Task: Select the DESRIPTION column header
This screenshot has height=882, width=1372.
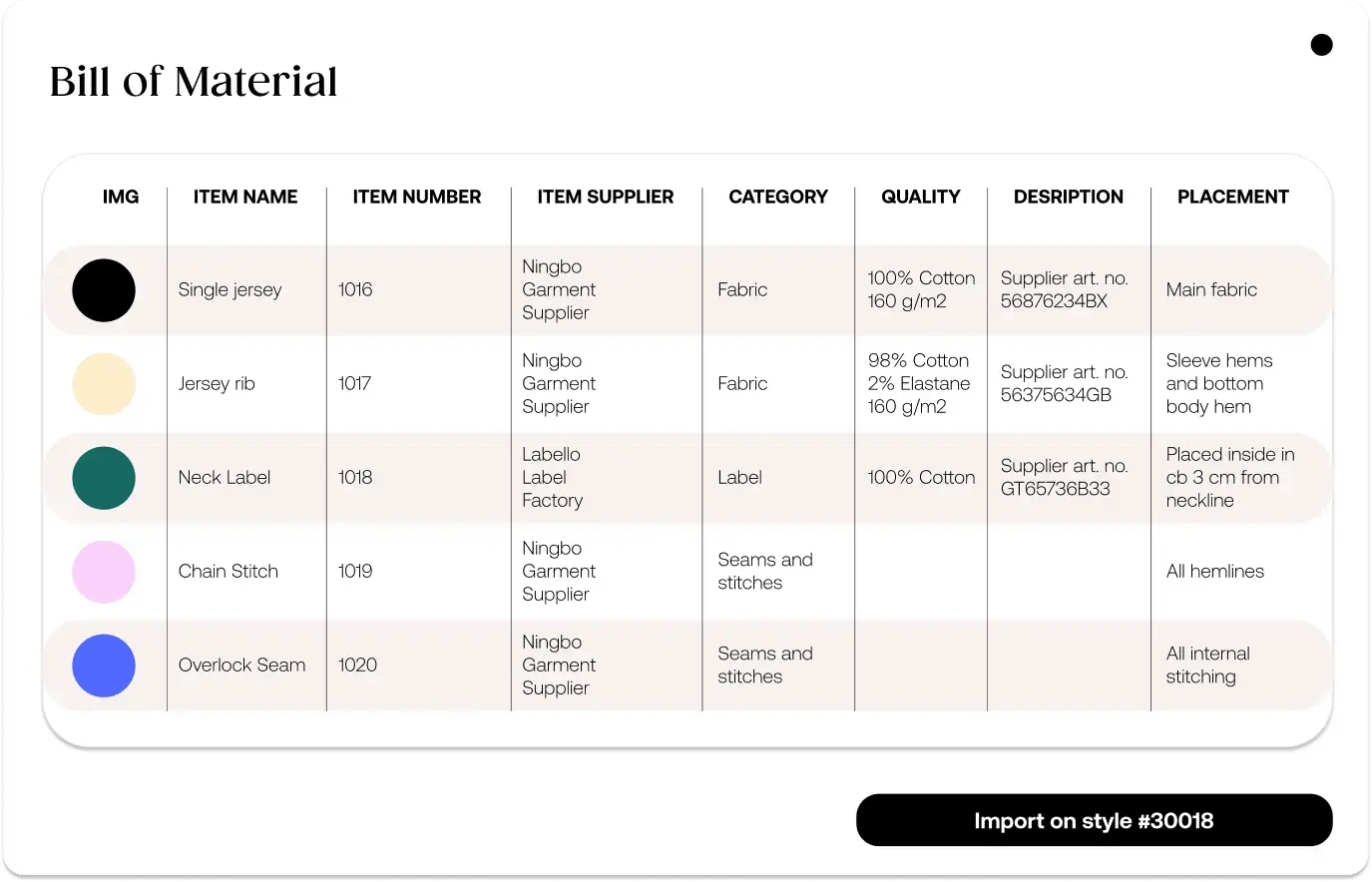Action: (1068, 197)
